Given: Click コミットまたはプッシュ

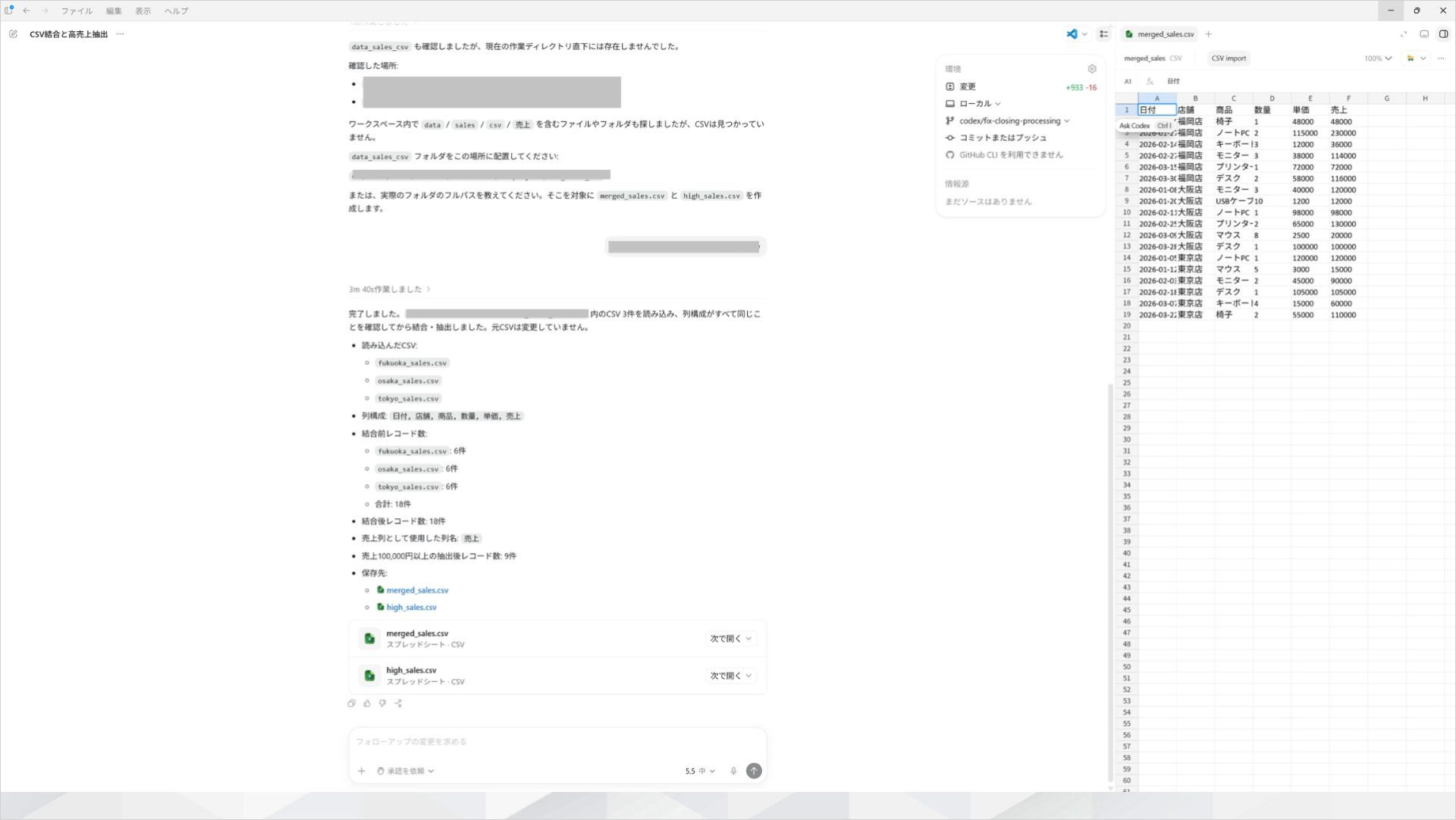Looking at the screenshot, I should (996, 138).
